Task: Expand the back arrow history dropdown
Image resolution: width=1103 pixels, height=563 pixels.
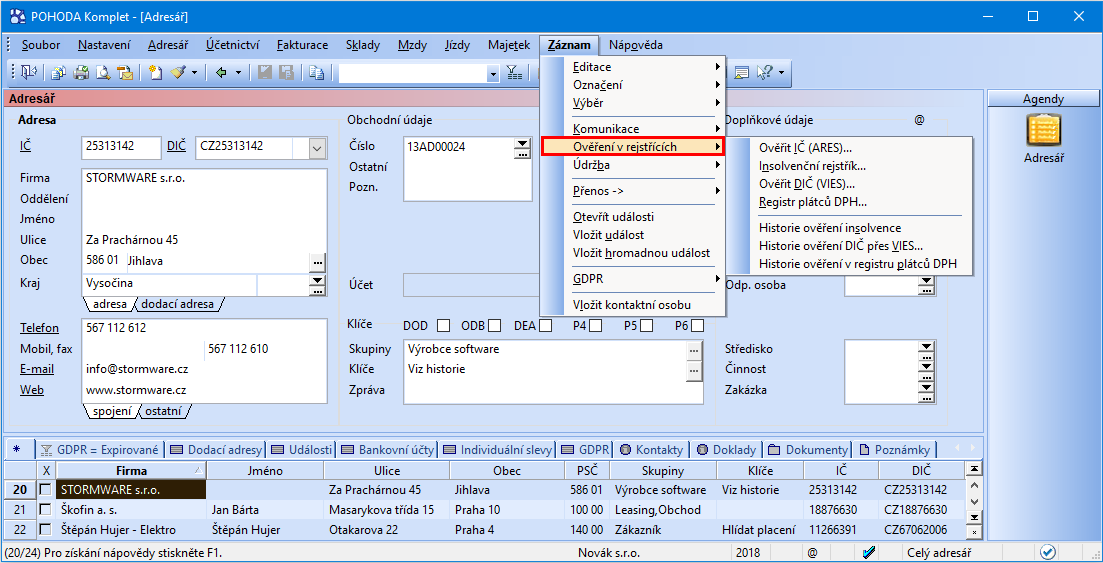Action: click(x=238, y=72)
